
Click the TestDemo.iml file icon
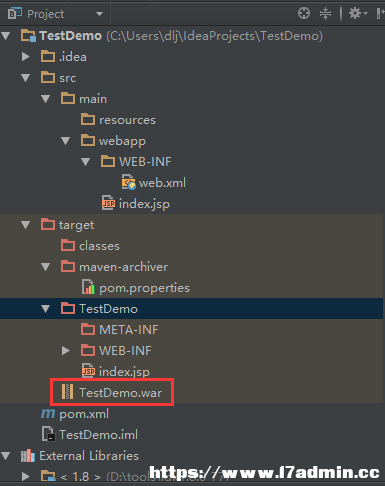pos(48,434)
